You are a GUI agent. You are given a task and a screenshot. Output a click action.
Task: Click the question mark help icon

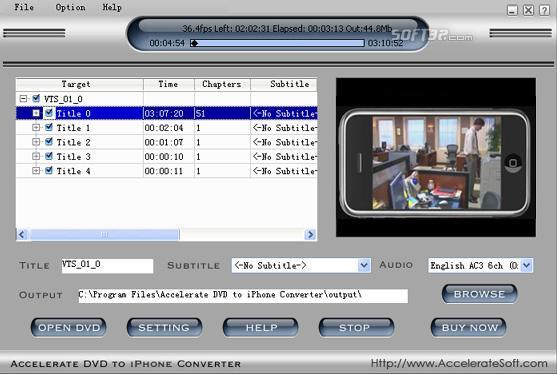click(x=544, y=10)
